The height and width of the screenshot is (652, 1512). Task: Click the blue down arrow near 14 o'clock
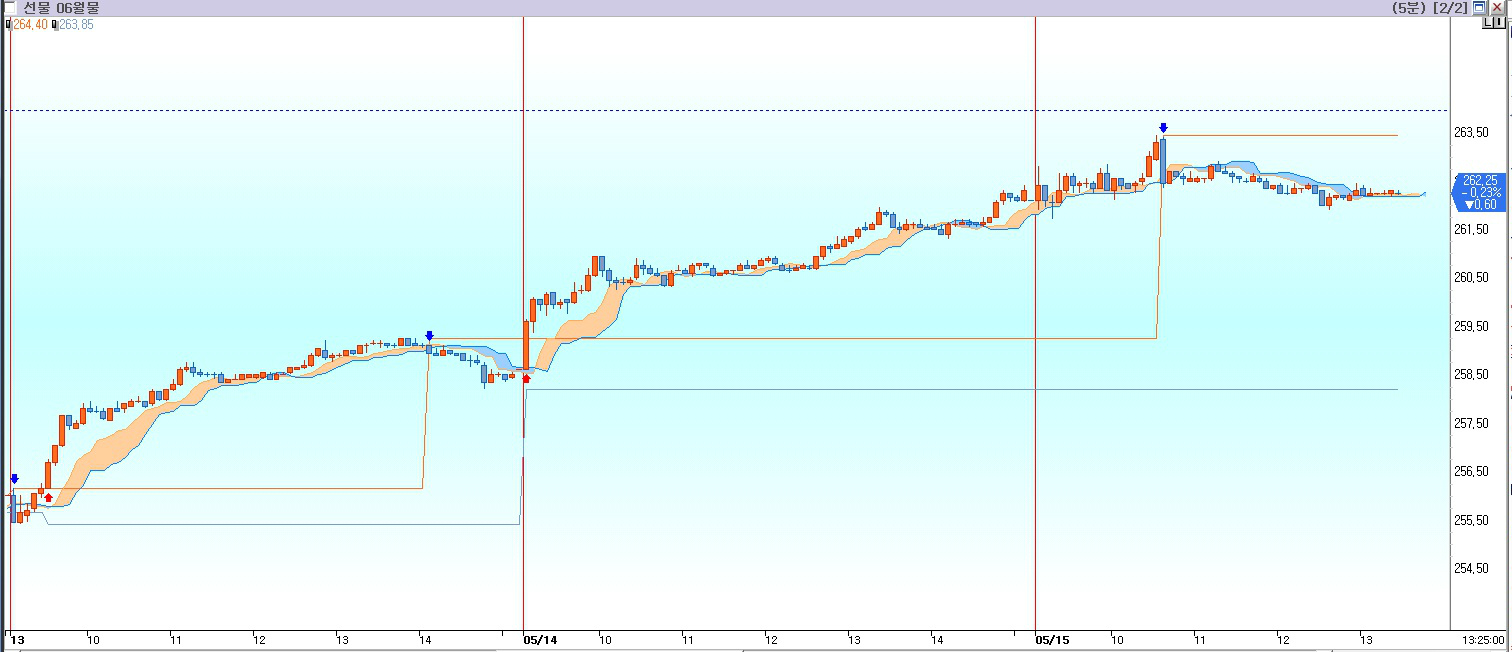(429, 336)
